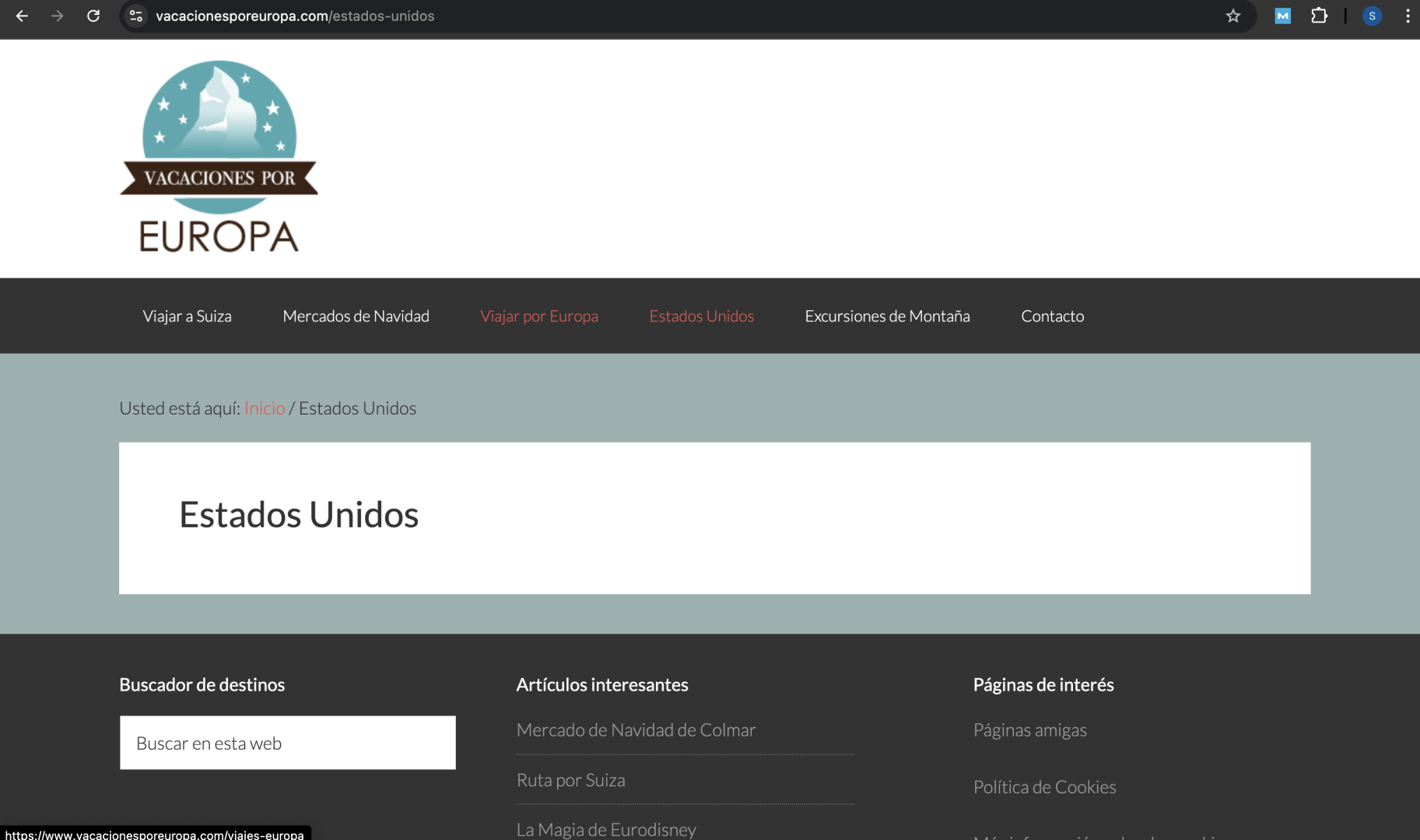Image resolution: width=1420 pixels, height=840 pixels.
Task: Click the browser forward arrow
Action: (x=58, y=16)
